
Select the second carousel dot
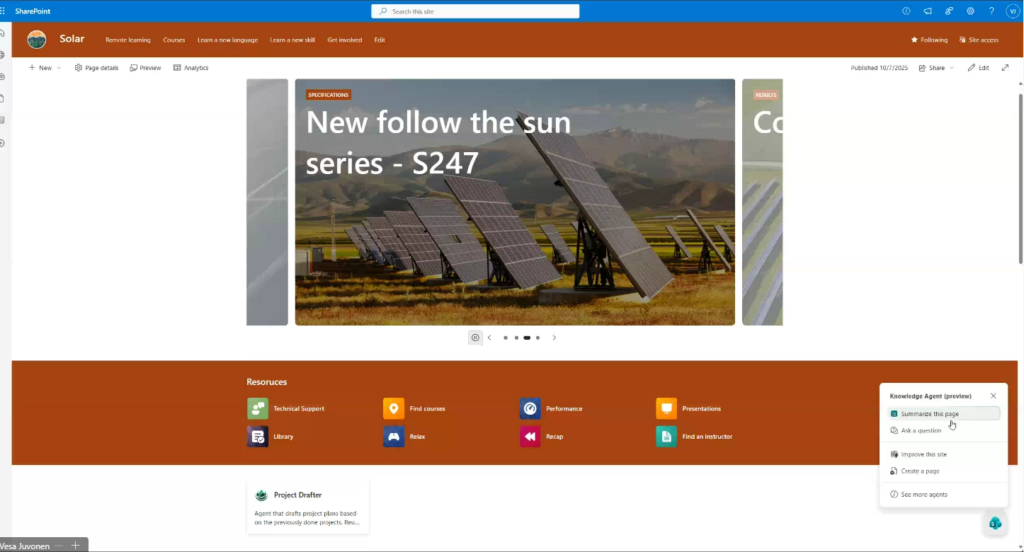[516, 338]
